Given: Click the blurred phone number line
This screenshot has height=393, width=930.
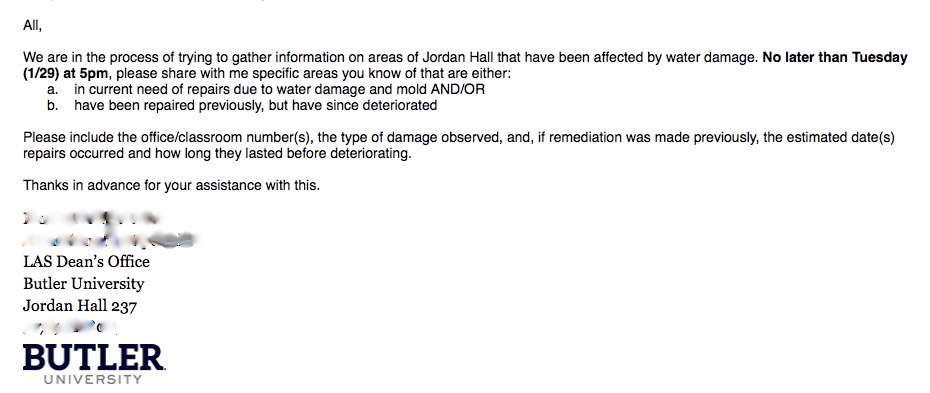Looking at the screenshot, I should [x=70, y=327].
